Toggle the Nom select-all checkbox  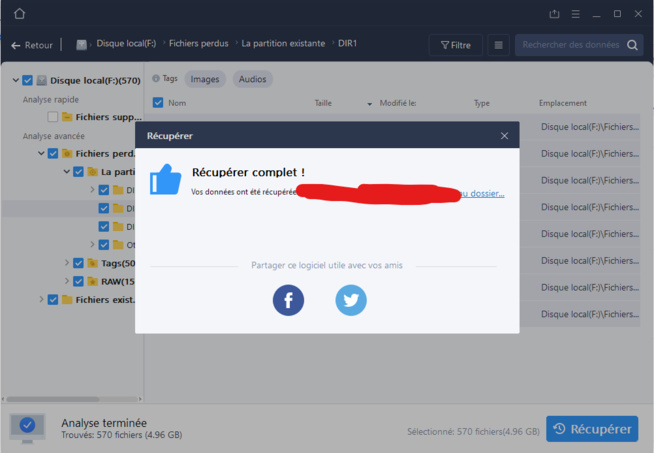point(158,103)
